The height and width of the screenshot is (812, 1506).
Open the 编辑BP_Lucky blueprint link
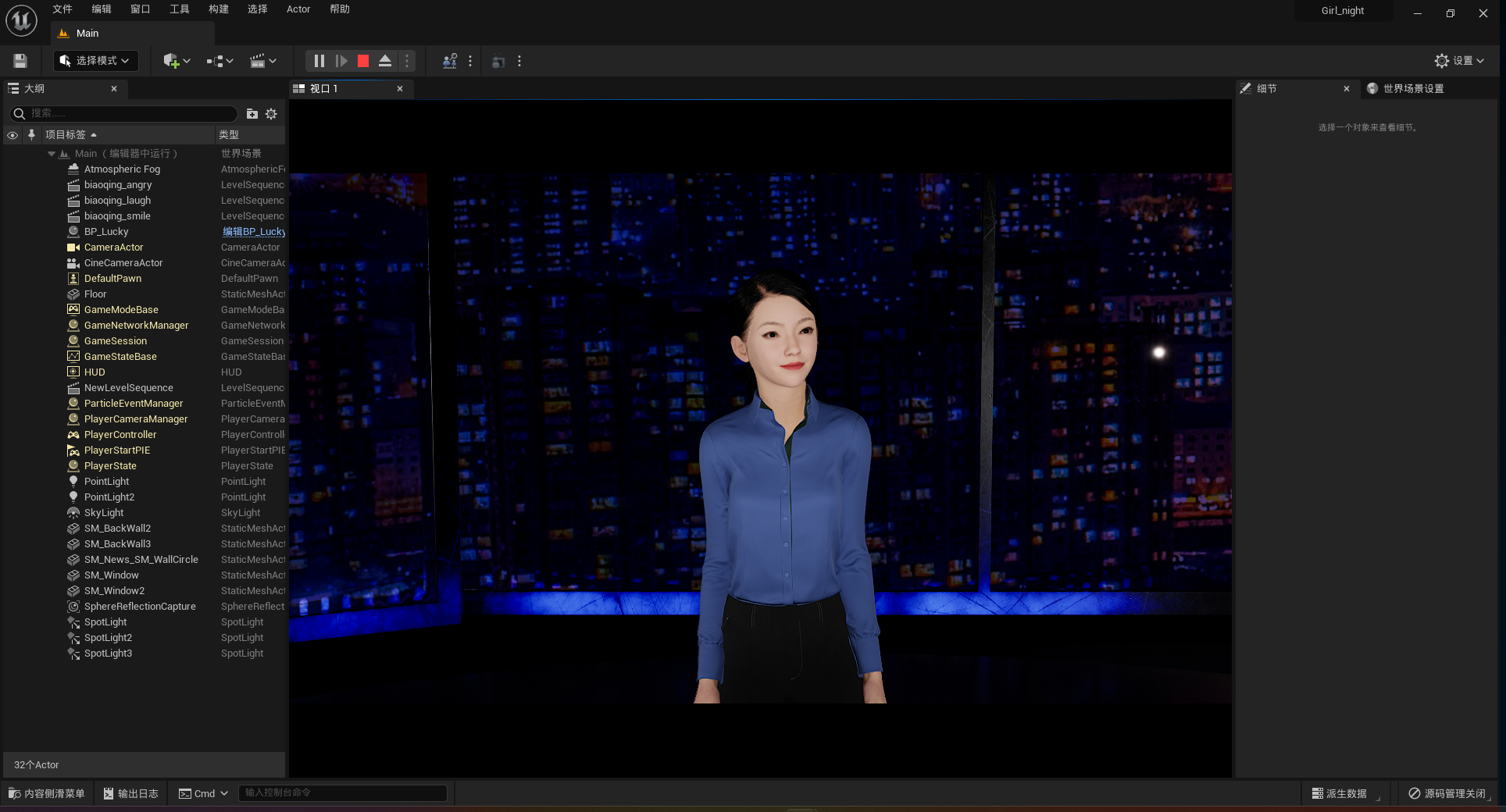coord(253,232)
